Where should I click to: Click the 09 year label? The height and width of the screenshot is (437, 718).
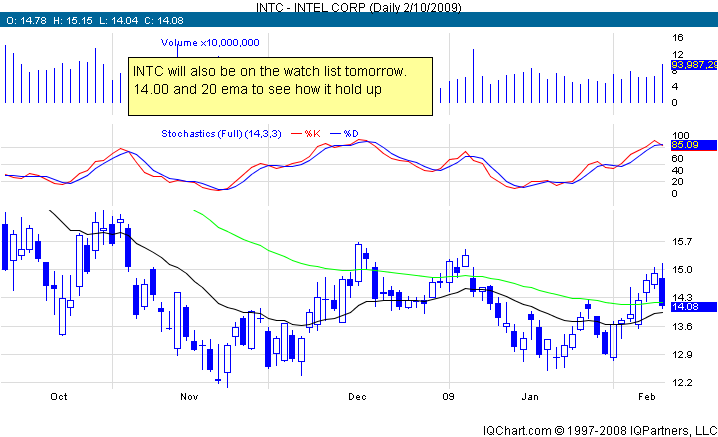448,397
